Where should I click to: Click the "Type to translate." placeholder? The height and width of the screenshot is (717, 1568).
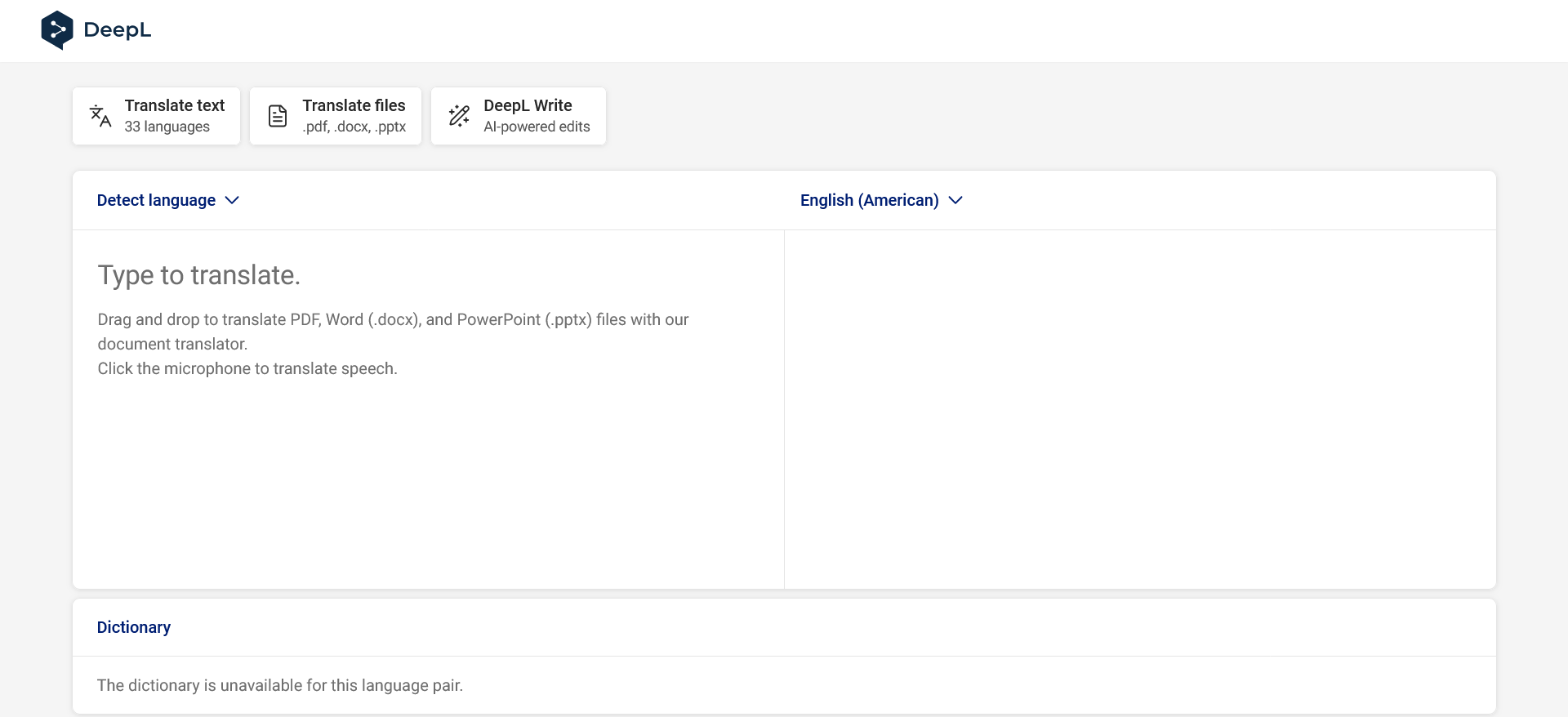pyautogui.click(x=199, y=275)
